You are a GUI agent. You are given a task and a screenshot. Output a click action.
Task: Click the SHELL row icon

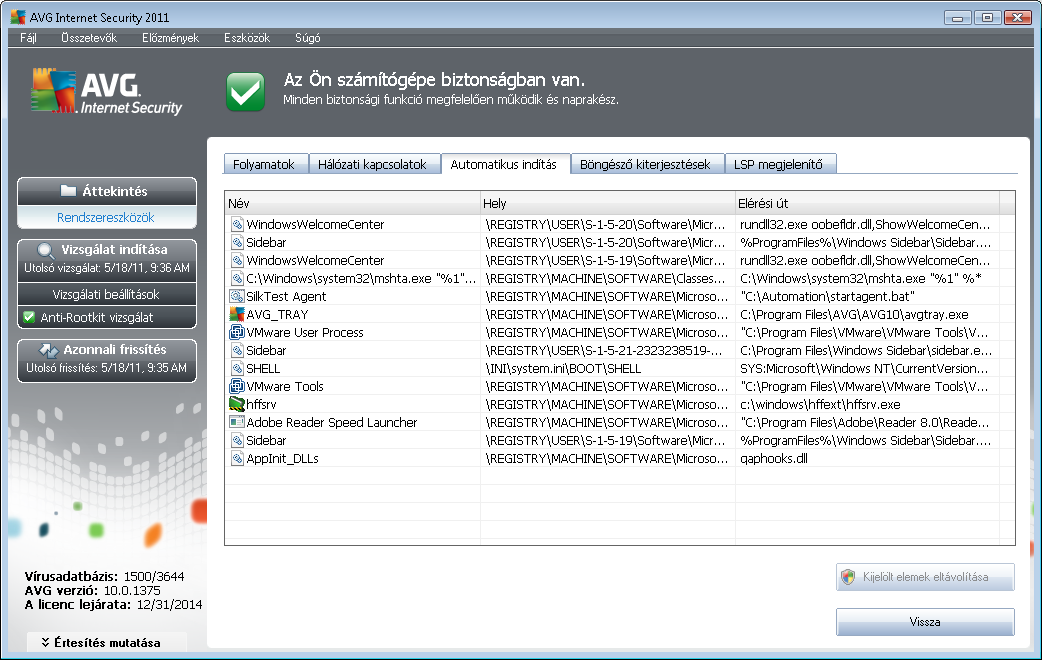[237, 368]
